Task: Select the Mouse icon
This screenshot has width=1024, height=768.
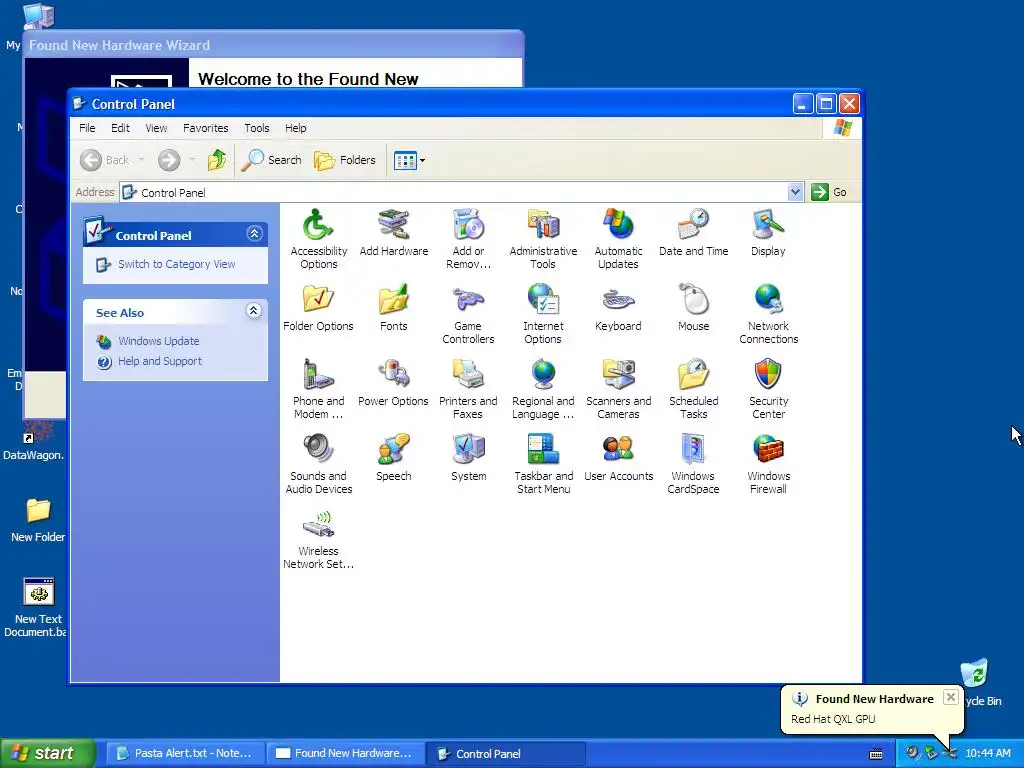Action: (693, 308)
